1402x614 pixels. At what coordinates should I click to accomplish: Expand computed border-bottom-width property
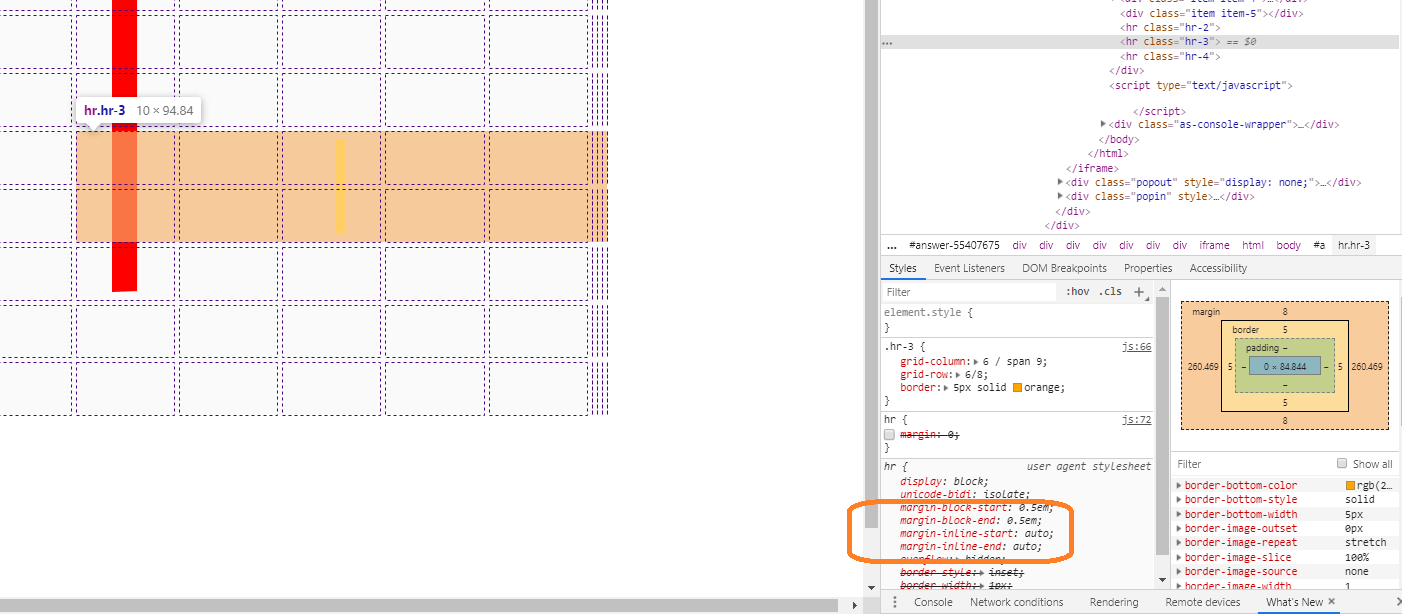coord(1180,514)
